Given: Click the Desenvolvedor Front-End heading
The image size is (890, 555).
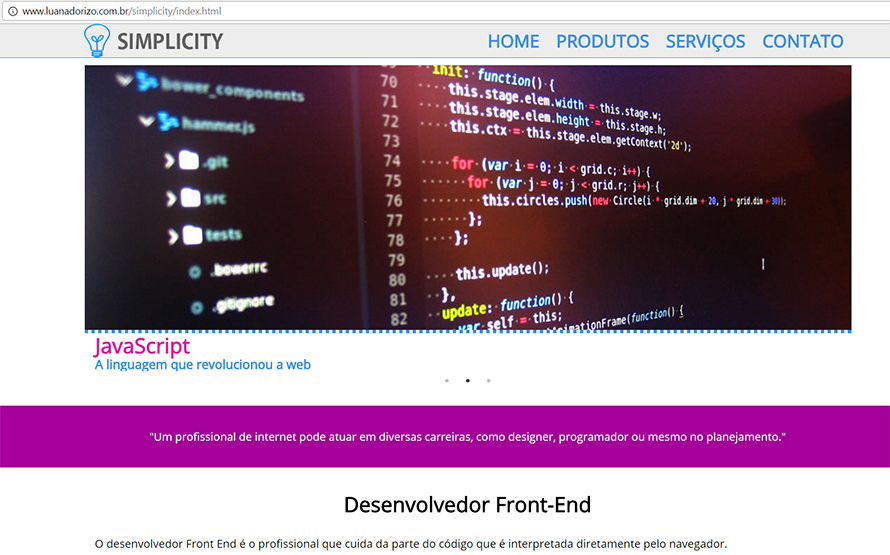Looking at the screenshot, I should click(467, 504).
